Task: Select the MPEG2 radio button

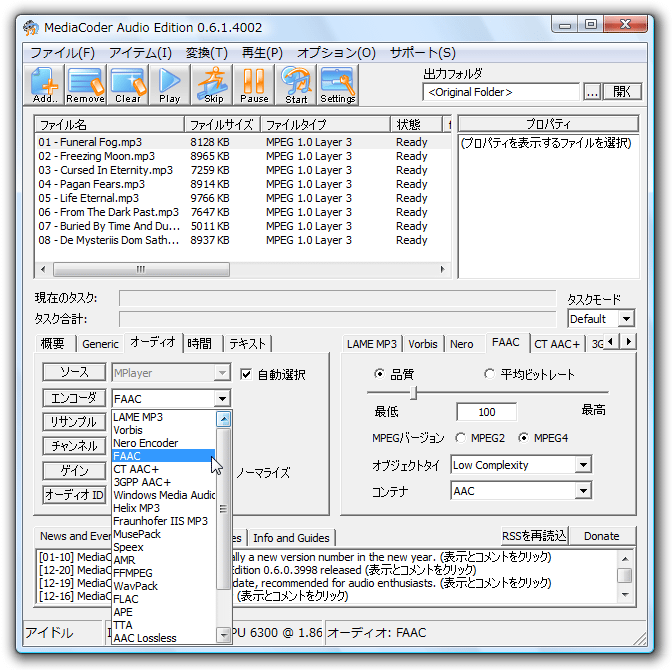Action: coord(461,438)
